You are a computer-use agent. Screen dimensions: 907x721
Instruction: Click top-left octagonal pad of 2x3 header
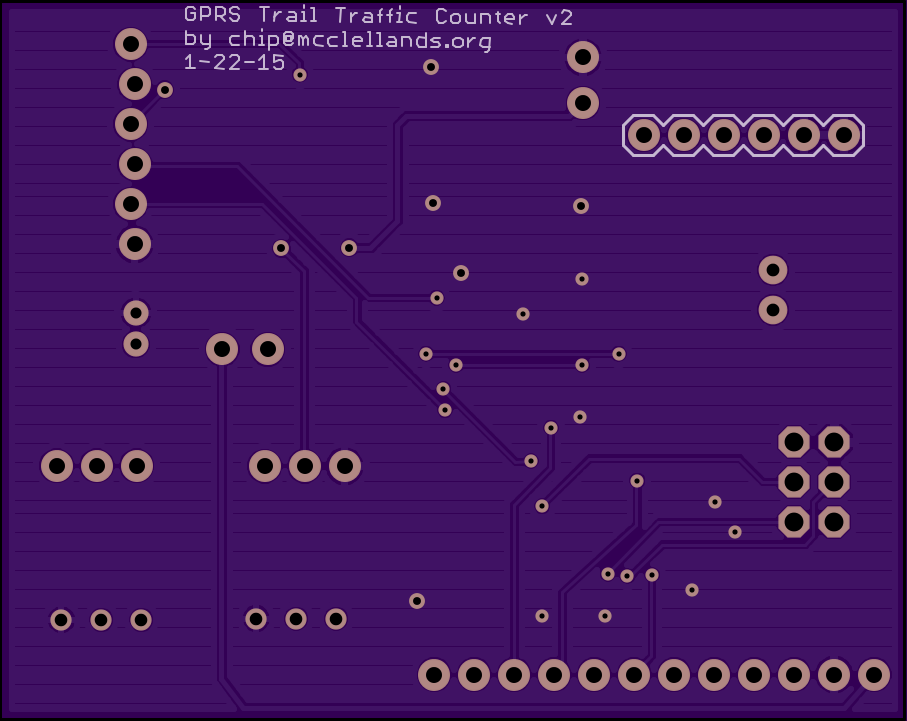point(794,441)
